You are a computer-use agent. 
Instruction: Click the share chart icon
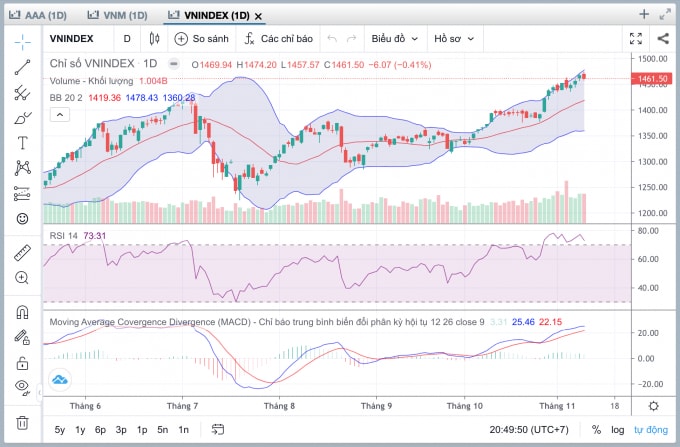point(663,39)
